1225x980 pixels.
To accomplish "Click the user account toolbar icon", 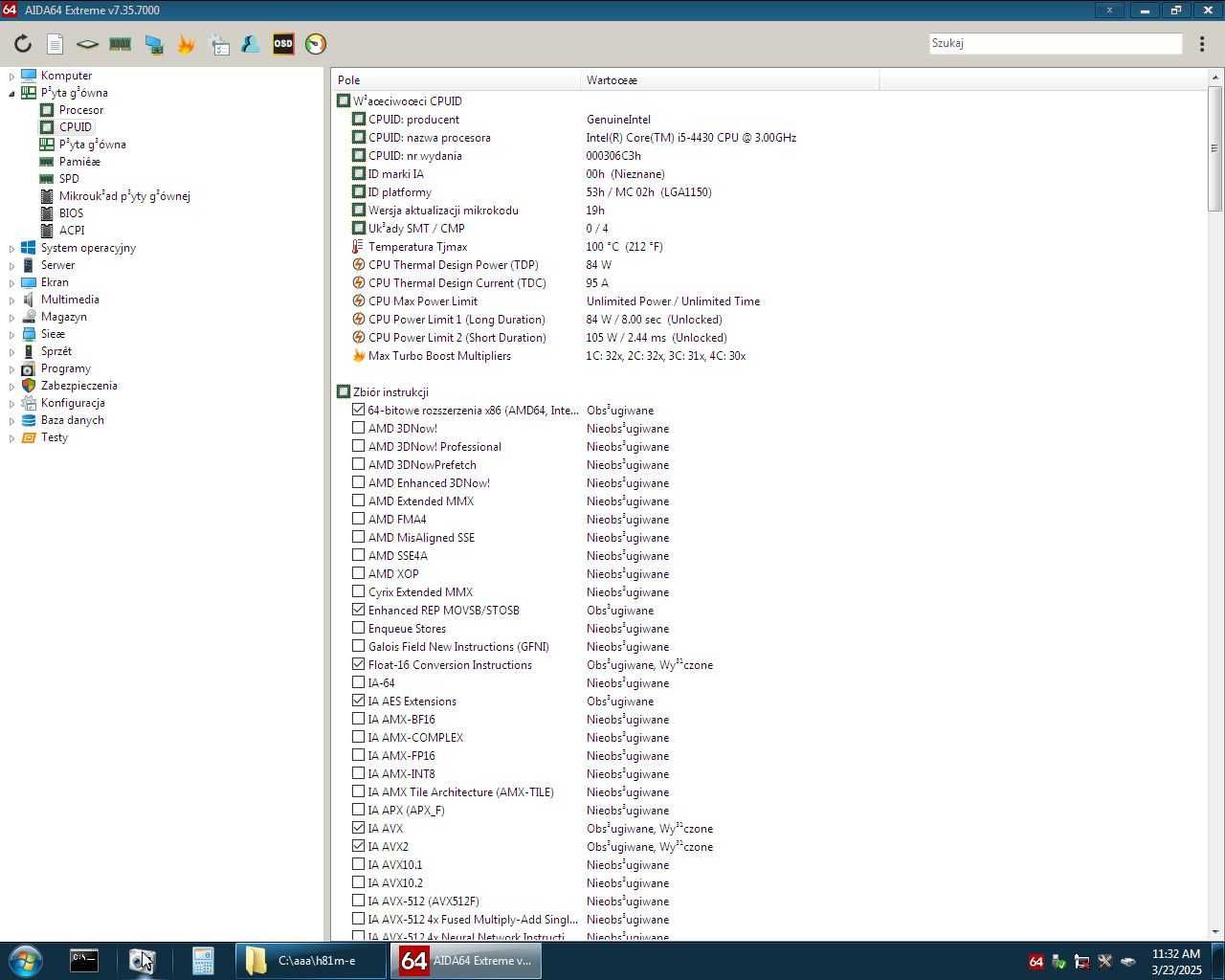I will [251, 44].
